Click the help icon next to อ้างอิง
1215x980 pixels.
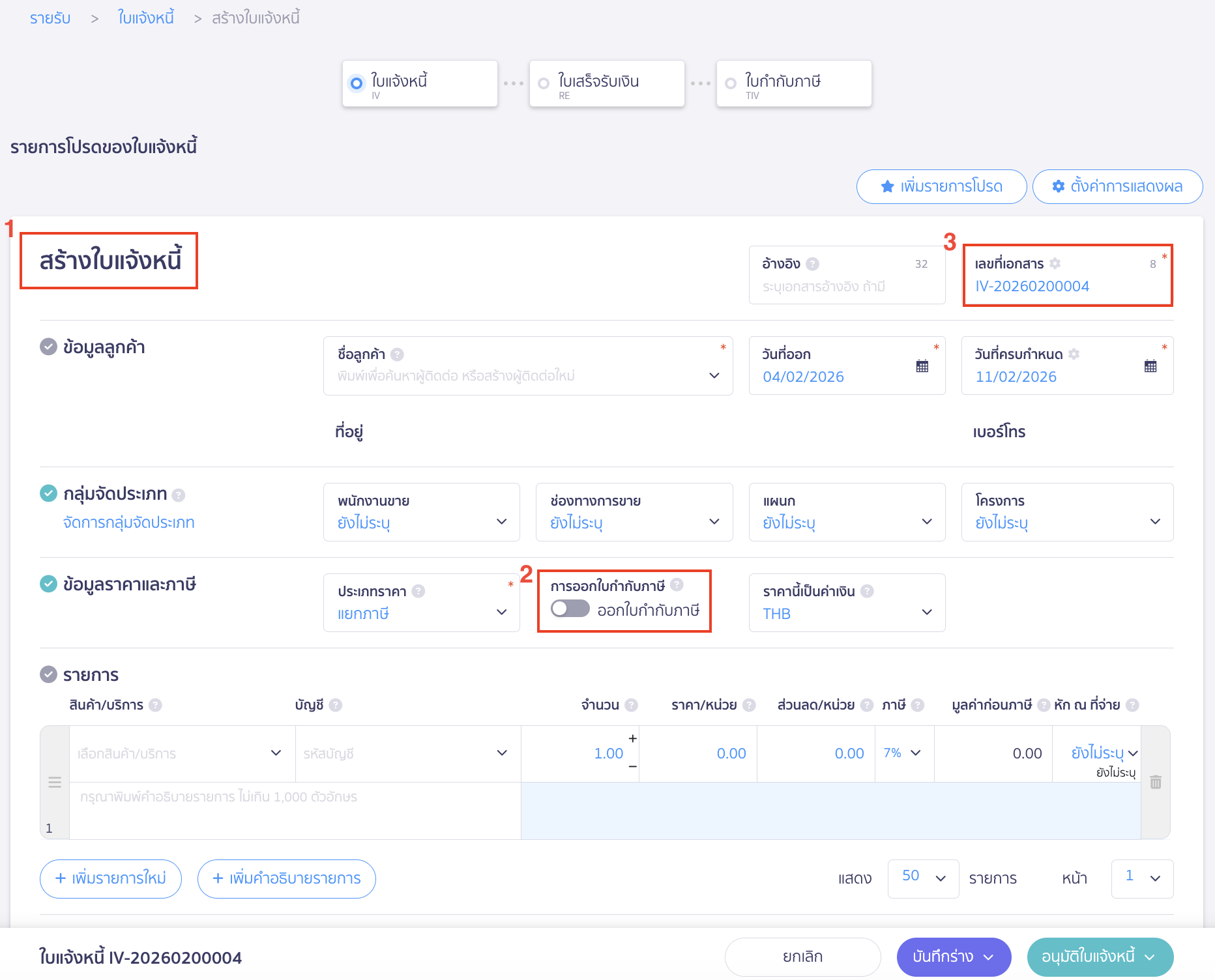click(x=812, y=264)
